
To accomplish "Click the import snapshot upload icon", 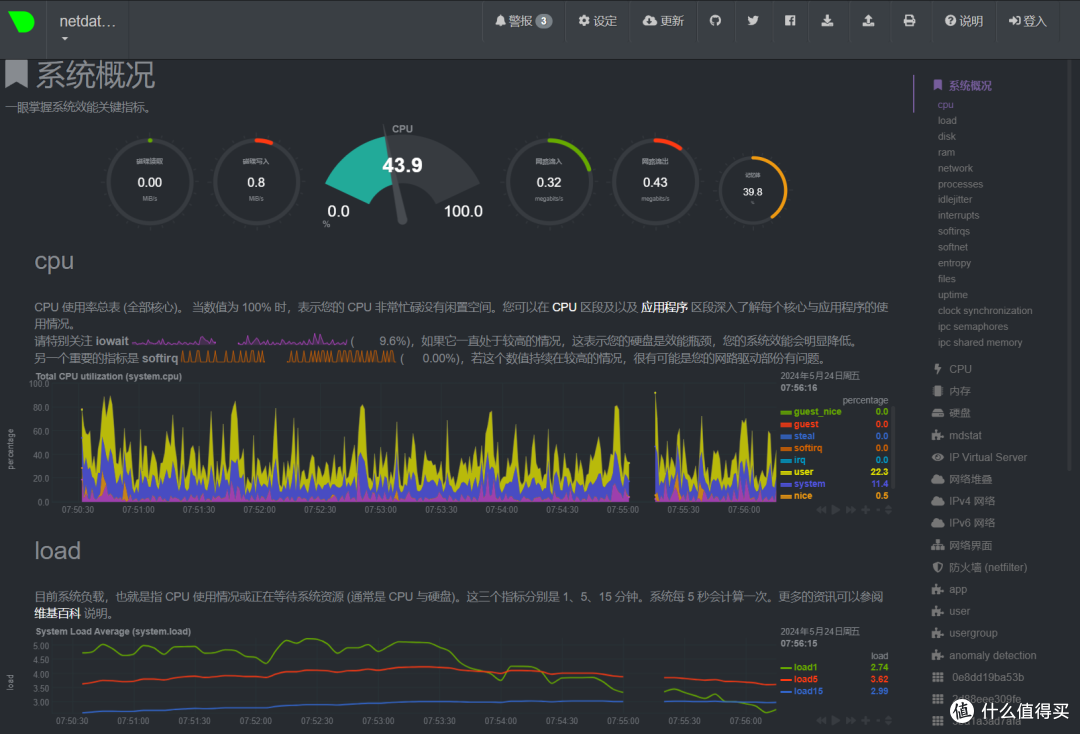I will click(868, 20).
